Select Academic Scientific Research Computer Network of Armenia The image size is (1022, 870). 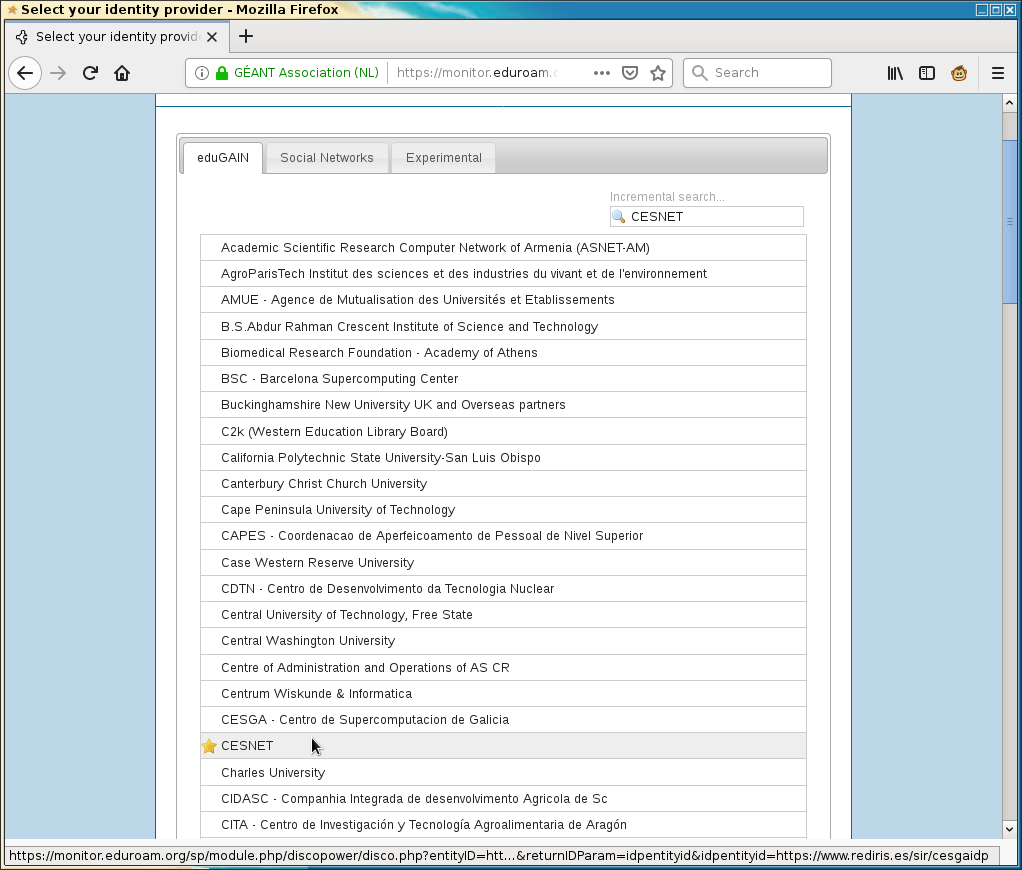(x=503, y=248)
